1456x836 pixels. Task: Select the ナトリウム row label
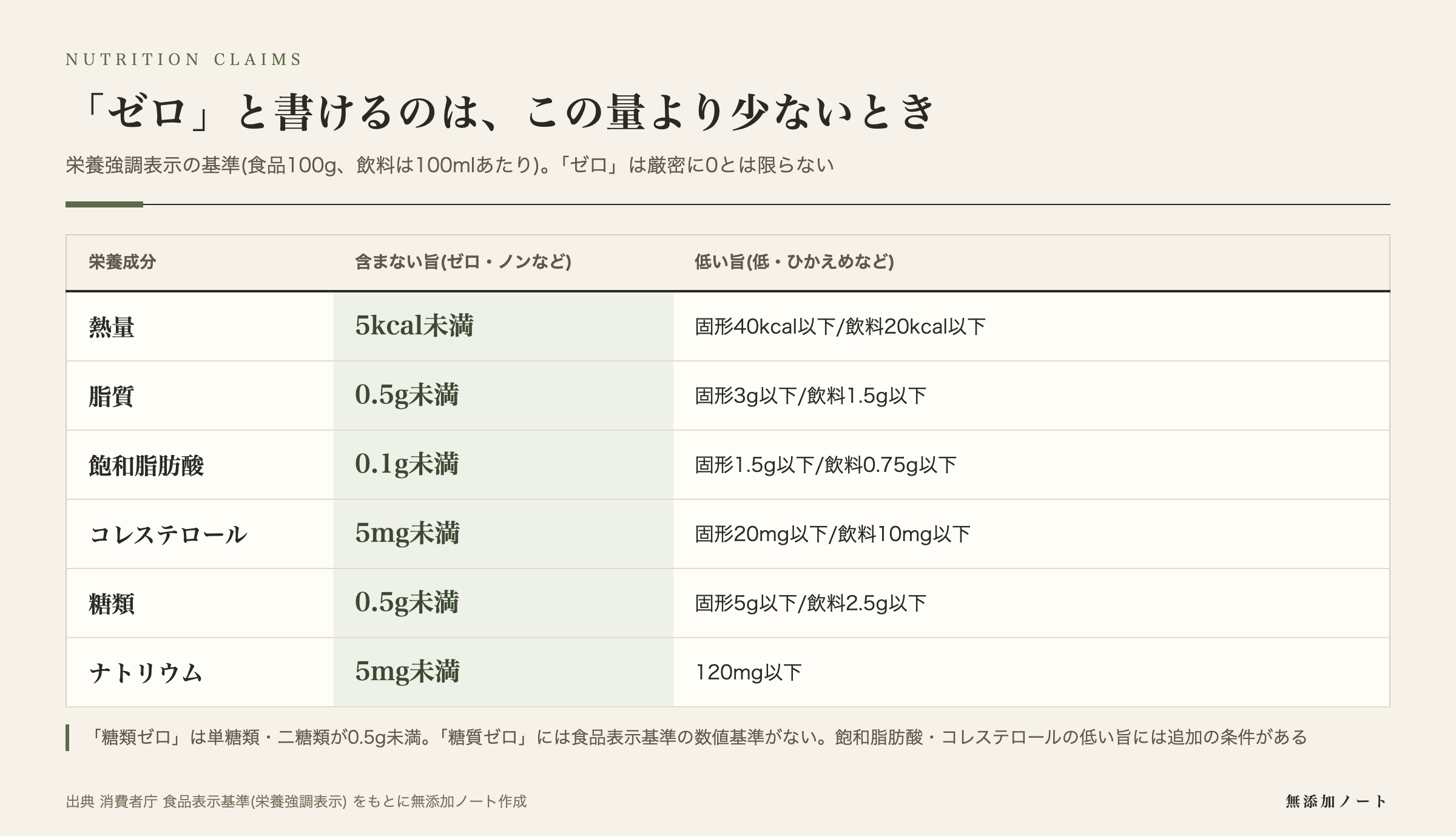[146, 673]
